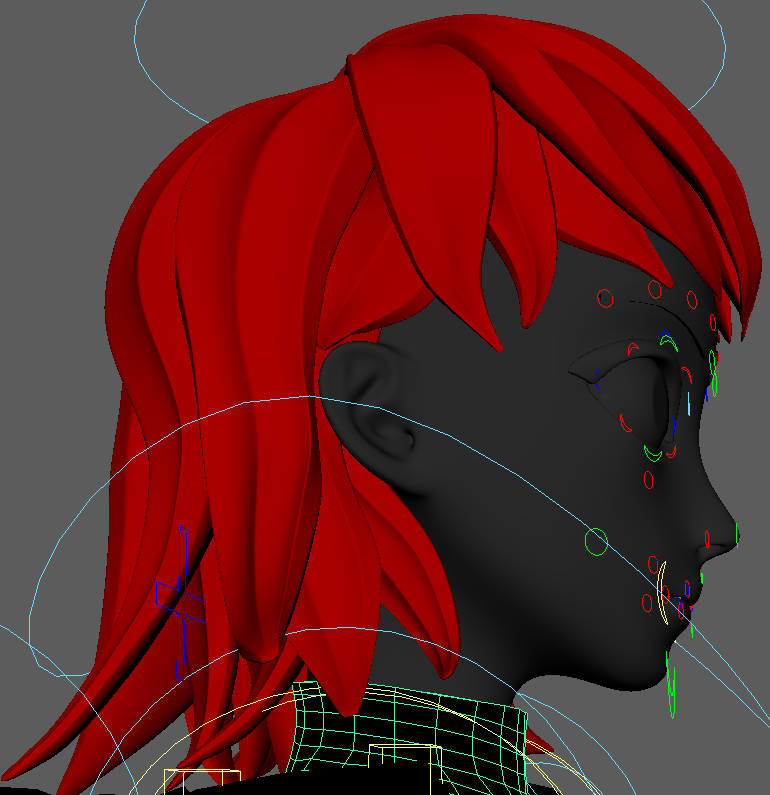Pick the leftmost red circle brow control
The width and height of the screenshot is (770, 795).
coord(605,299)
